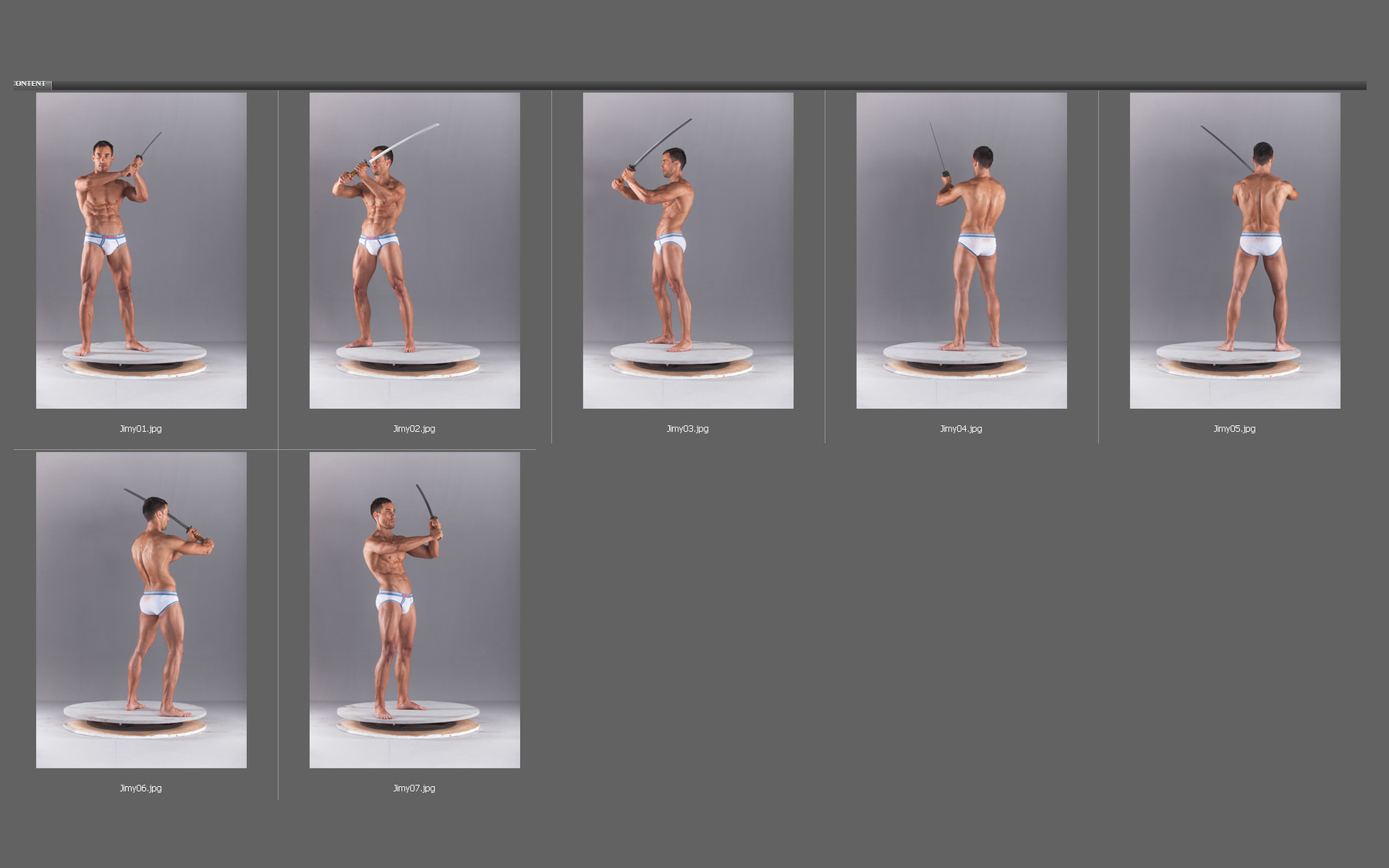This screenshot has width=1389, height=868.
Task: View the Jimy07.jpg sword-drawing pose thumbnail
Action: tap(414, 610)
